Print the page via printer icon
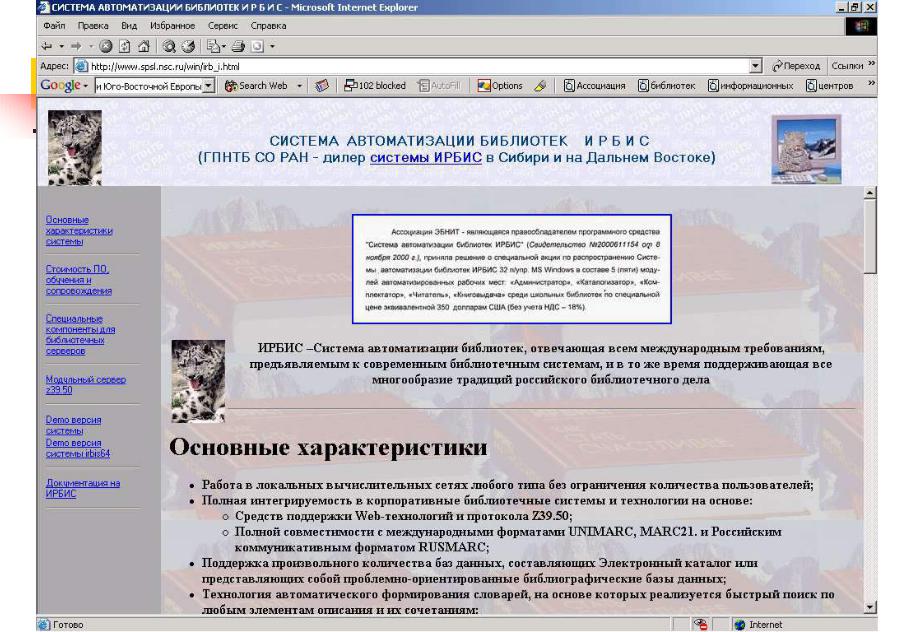Image resolution: width=897 pixels, height=632 pixels. tap(239, 46)
